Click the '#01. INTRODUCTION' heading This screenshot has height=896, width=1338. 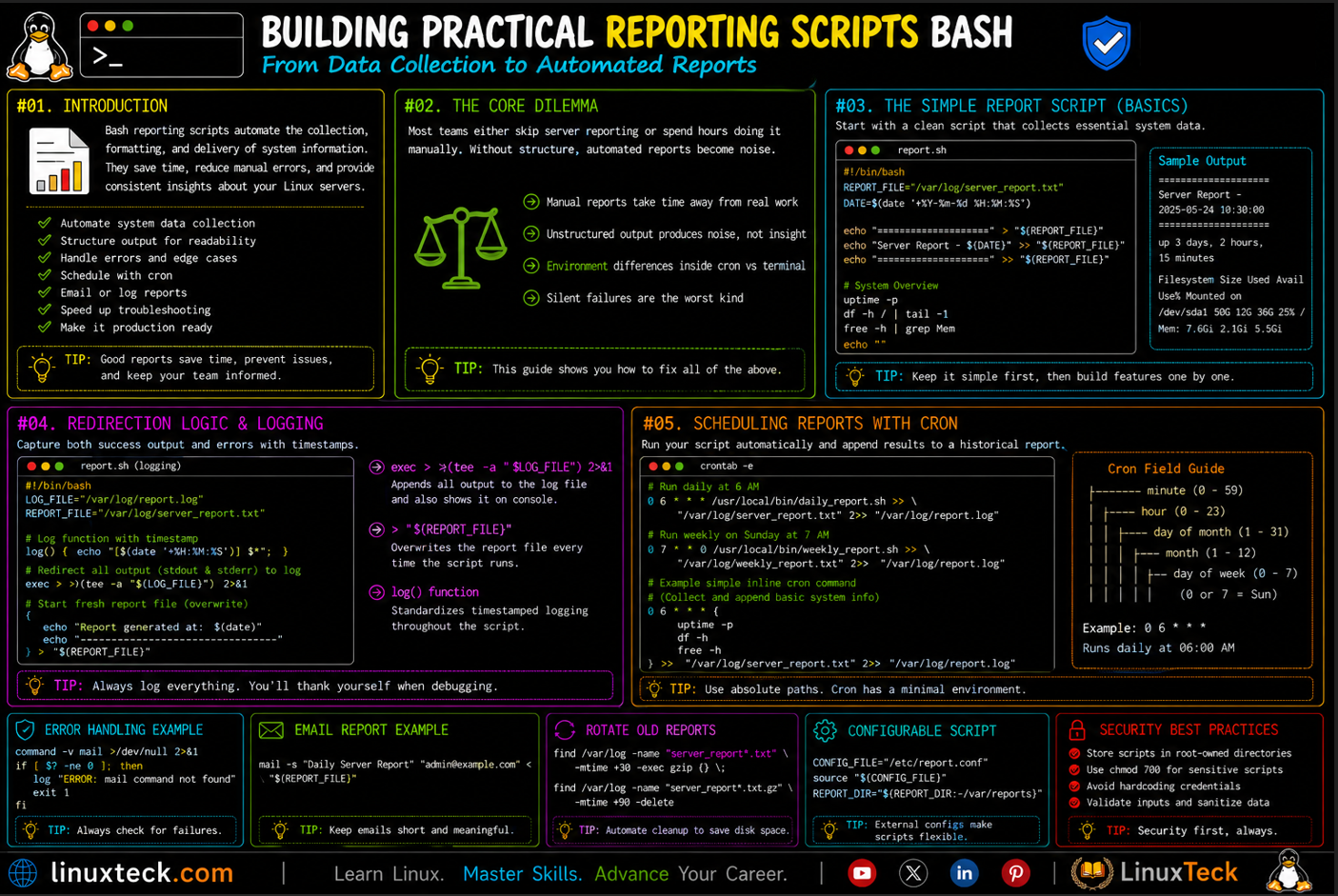[x=92, y=106]
